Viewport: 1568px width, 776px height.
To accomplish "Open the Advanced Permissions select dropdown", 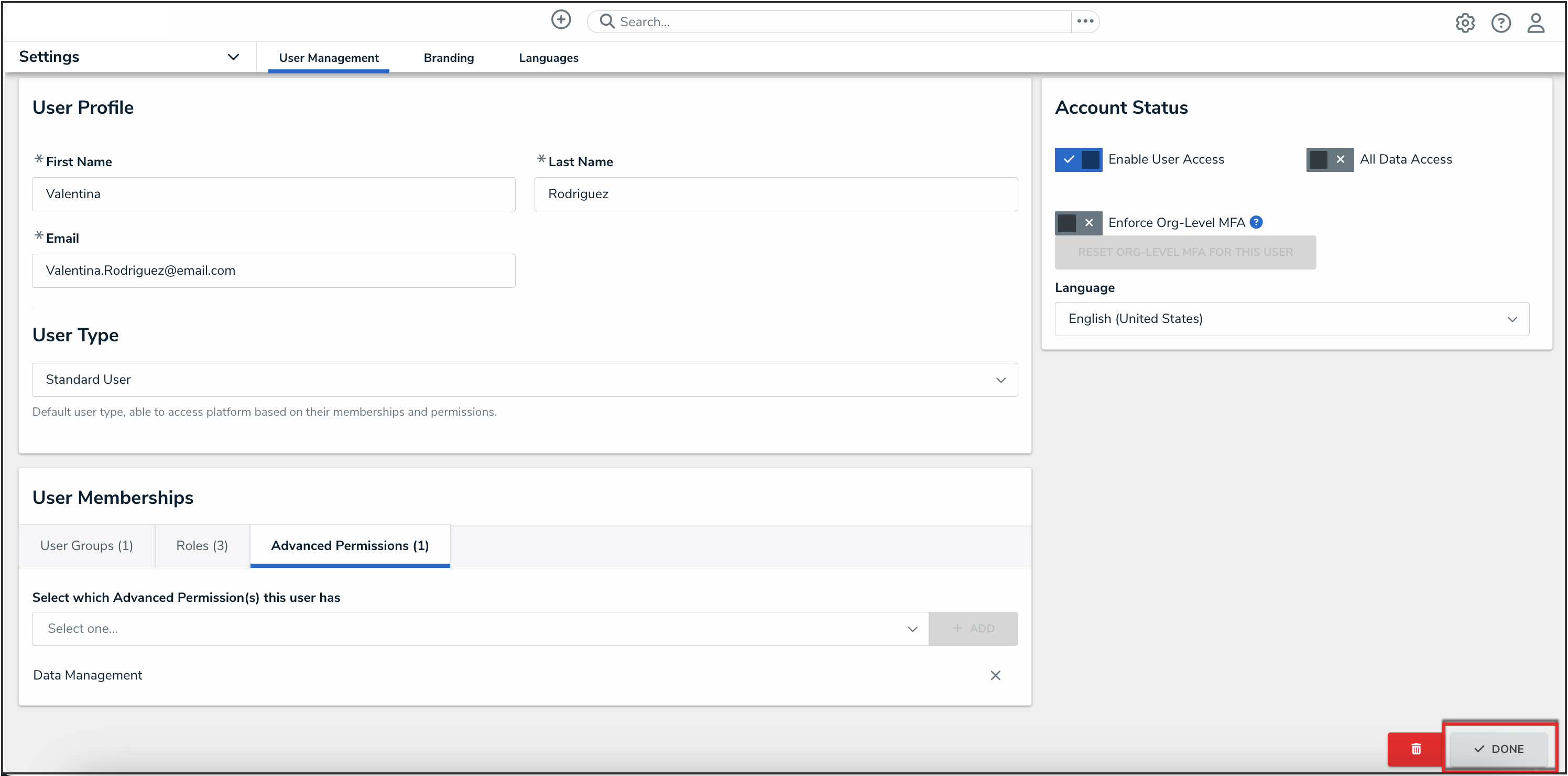I will (x=480, y=629).
